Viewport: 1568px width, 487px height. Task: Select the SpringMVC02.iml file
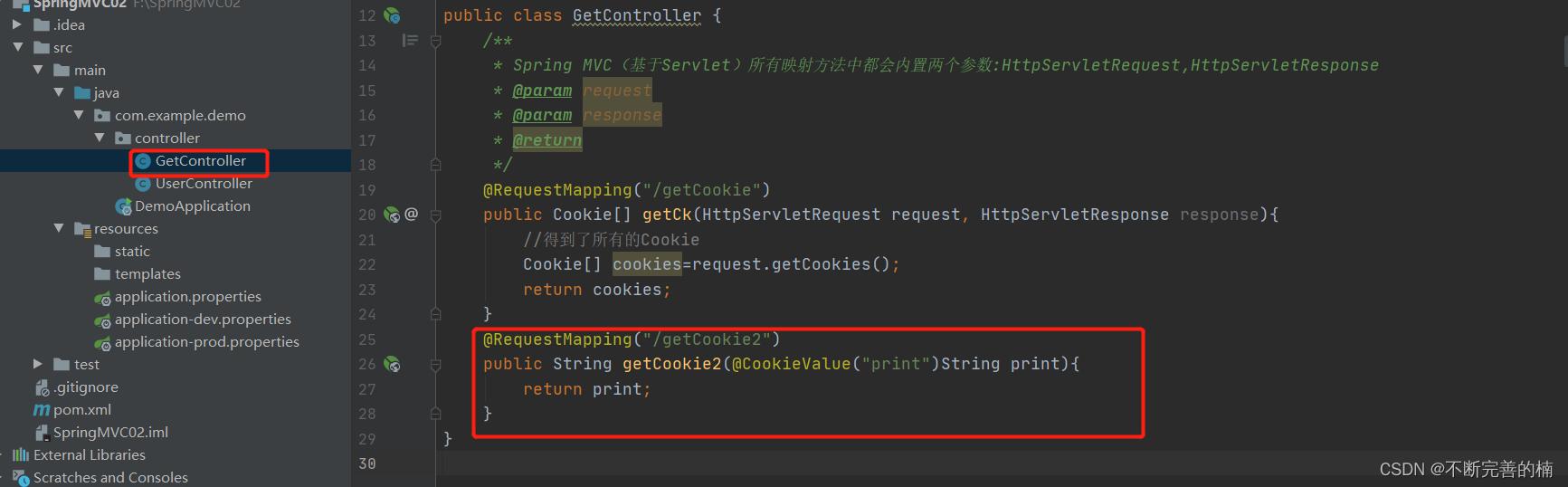point(110,432)
